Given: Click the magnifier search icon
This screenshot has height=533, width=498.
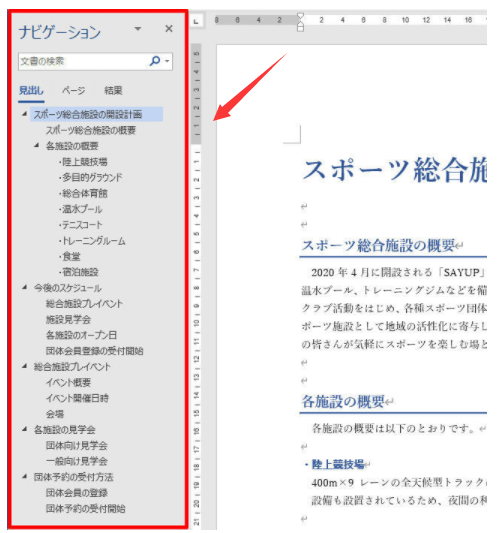Looking at the screenshot, I should point(155,61).
